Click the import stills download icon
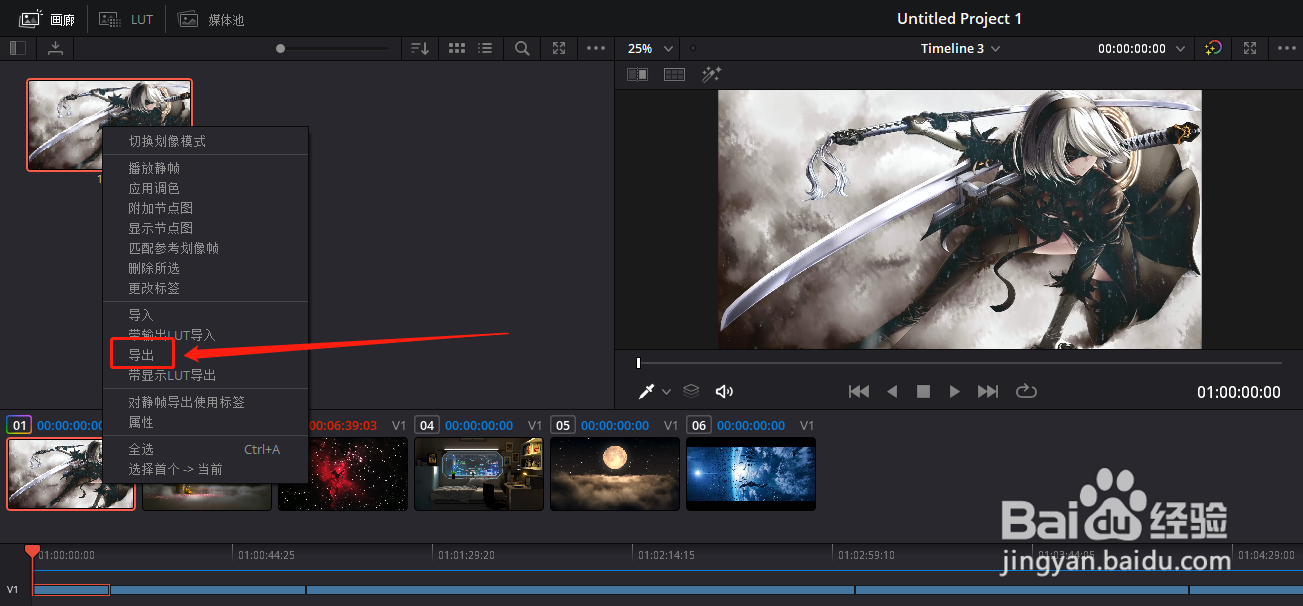 [x=55, y=48]
